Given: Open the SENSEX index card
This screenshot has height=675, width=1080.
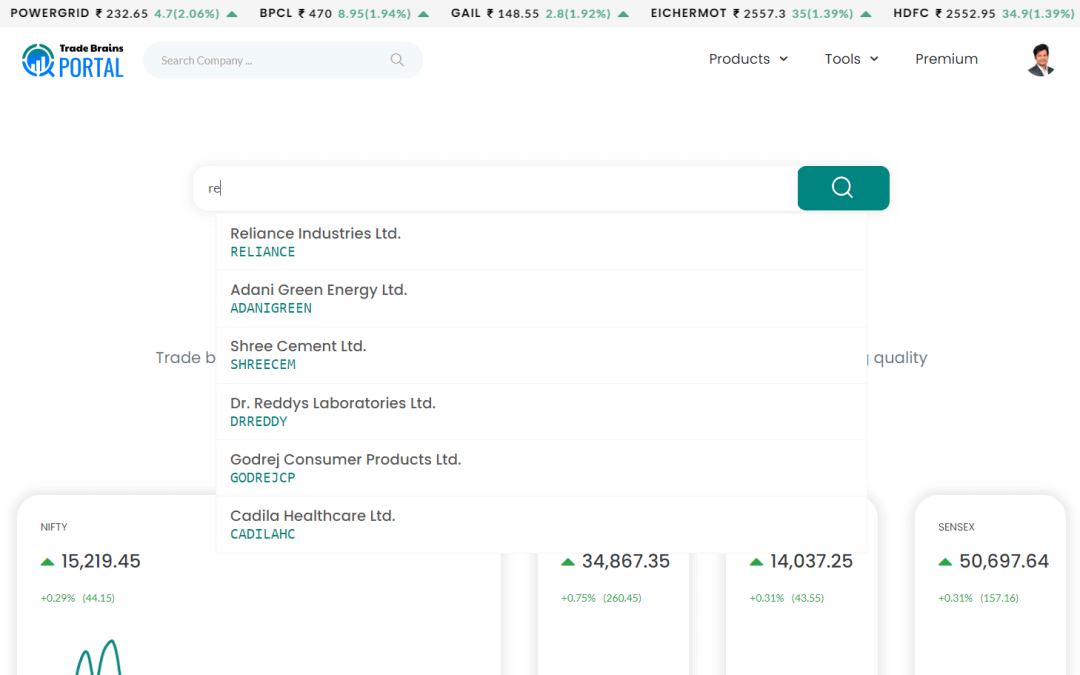Looking at the screenshot, I should [x=990, y=585].
